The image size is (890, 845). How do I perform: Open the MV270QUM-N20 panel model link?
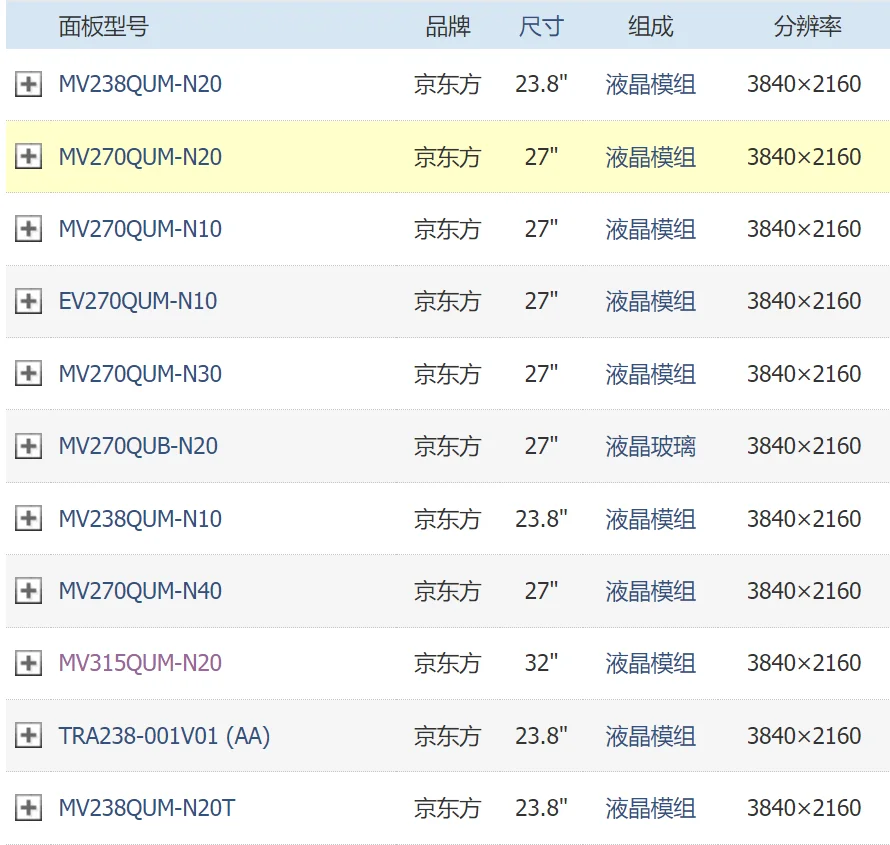click(140, 157)
